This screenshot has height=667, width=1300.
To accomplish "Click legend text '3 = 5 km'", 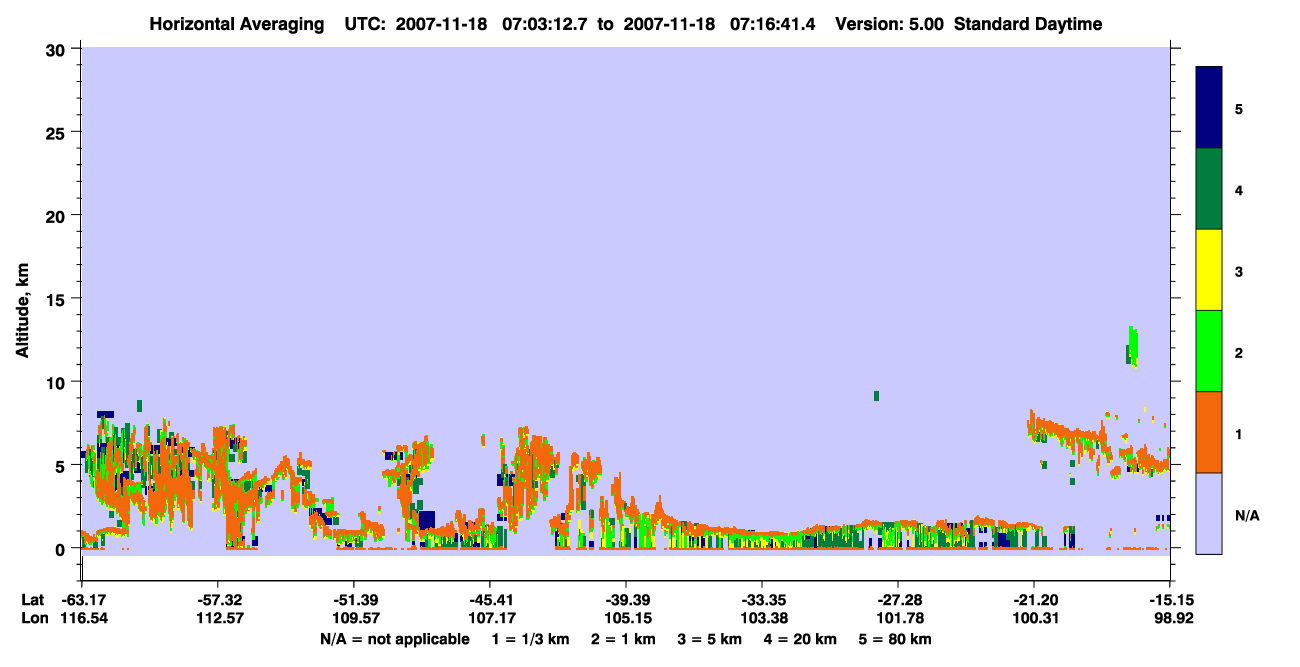I will tap(709, 639).
